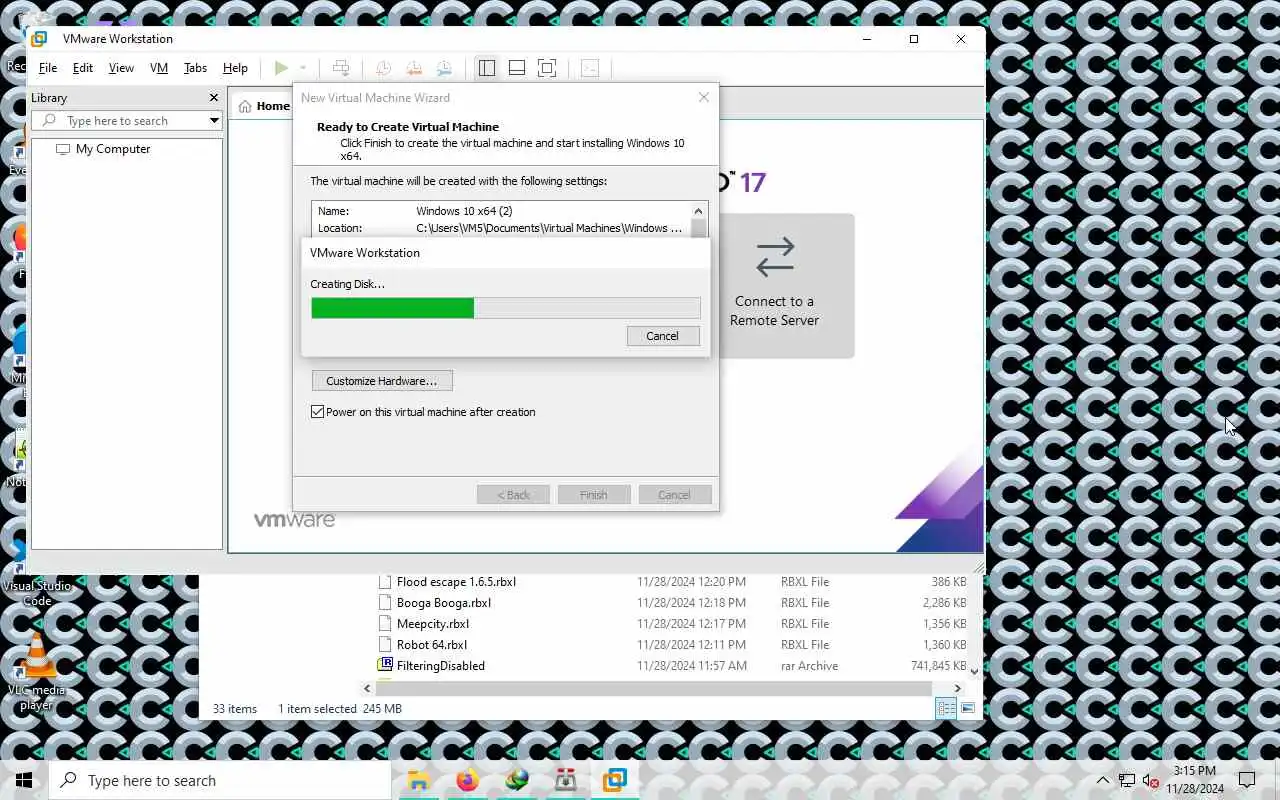Click the Take Snapshot toolbar icon
The image size is (1280, 800).
(x=383, y=68)
